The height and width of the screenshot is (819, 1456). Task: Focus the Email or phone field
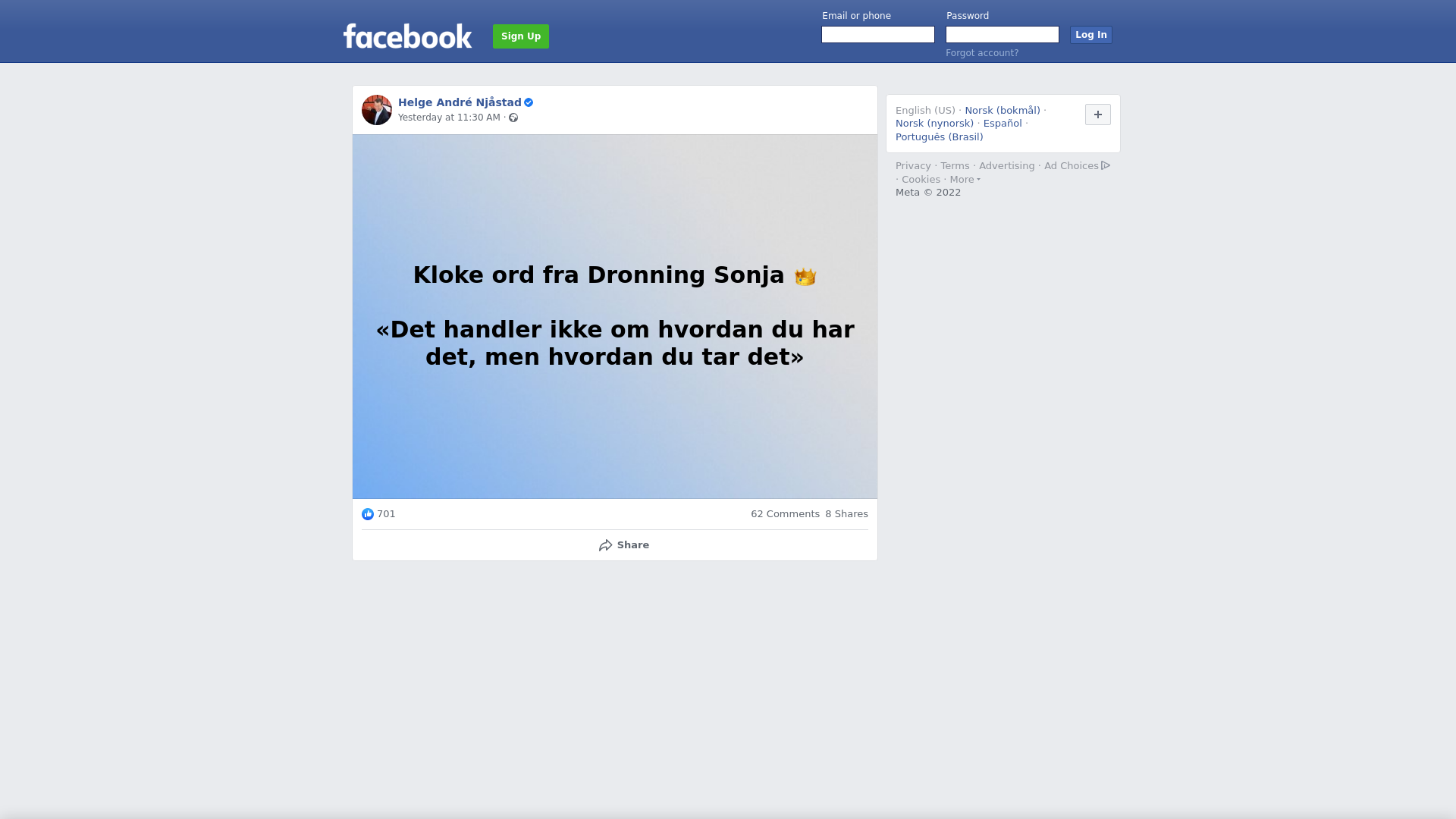(878, 35)
